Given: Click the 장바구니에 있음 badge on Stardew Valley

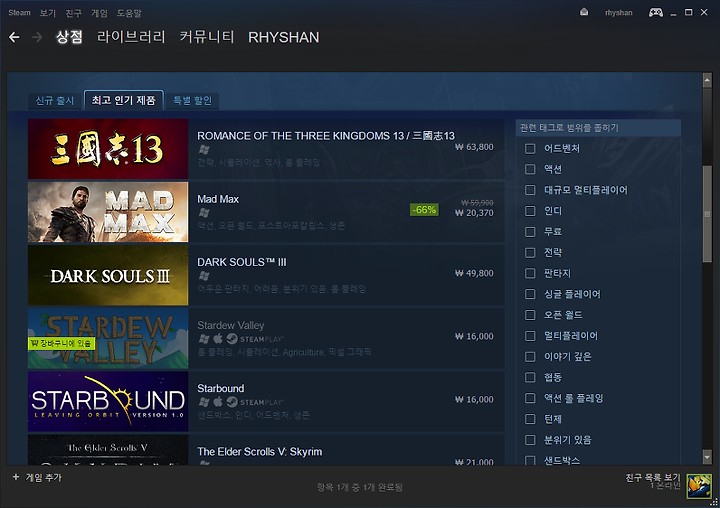Looking at the screenshot, I should tap(61, 344).
